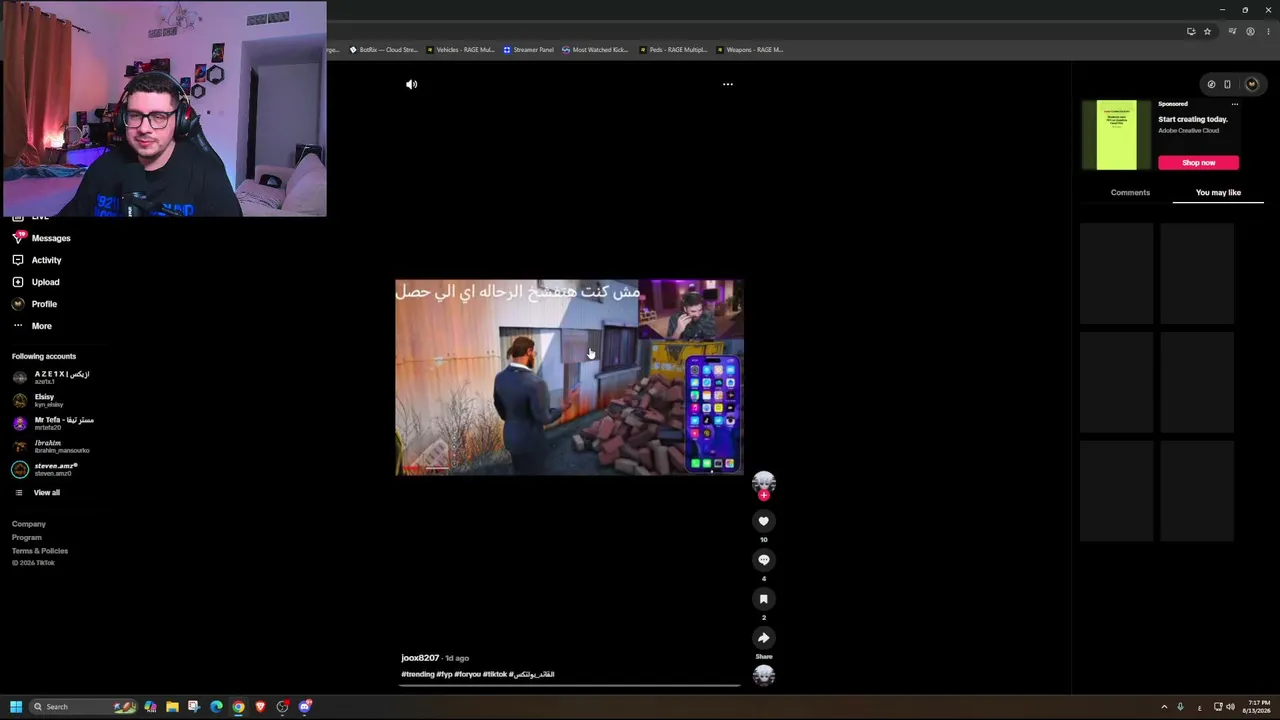Open the AZE1XI following account
Screen dimensions: 1280x720
(x=51, y=377)
